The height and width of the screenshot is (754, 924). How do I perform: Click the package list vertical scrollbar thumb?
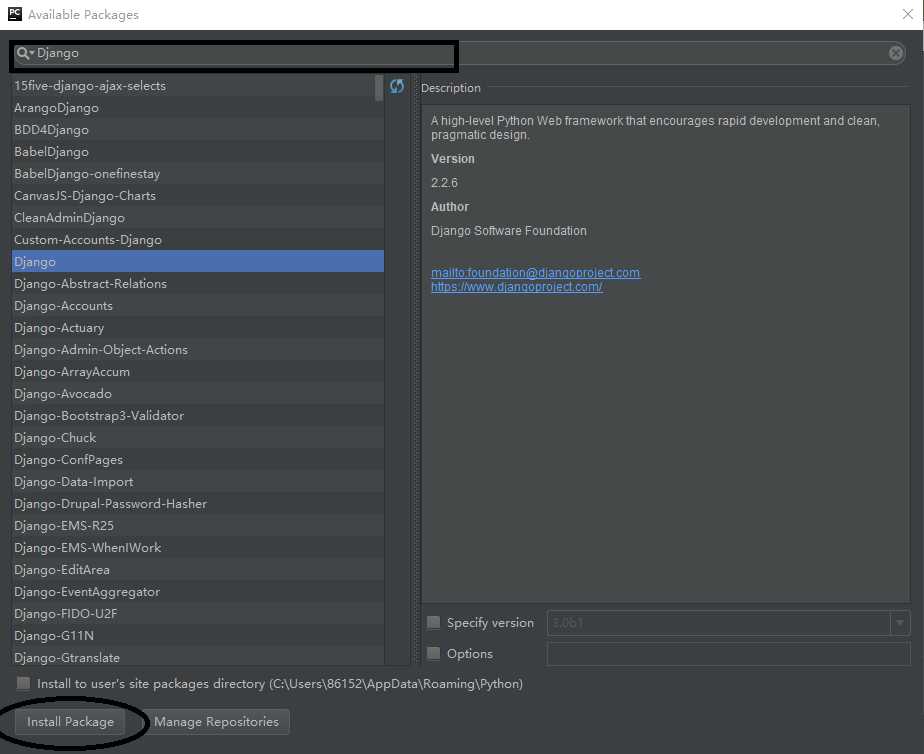click(379, 88)
